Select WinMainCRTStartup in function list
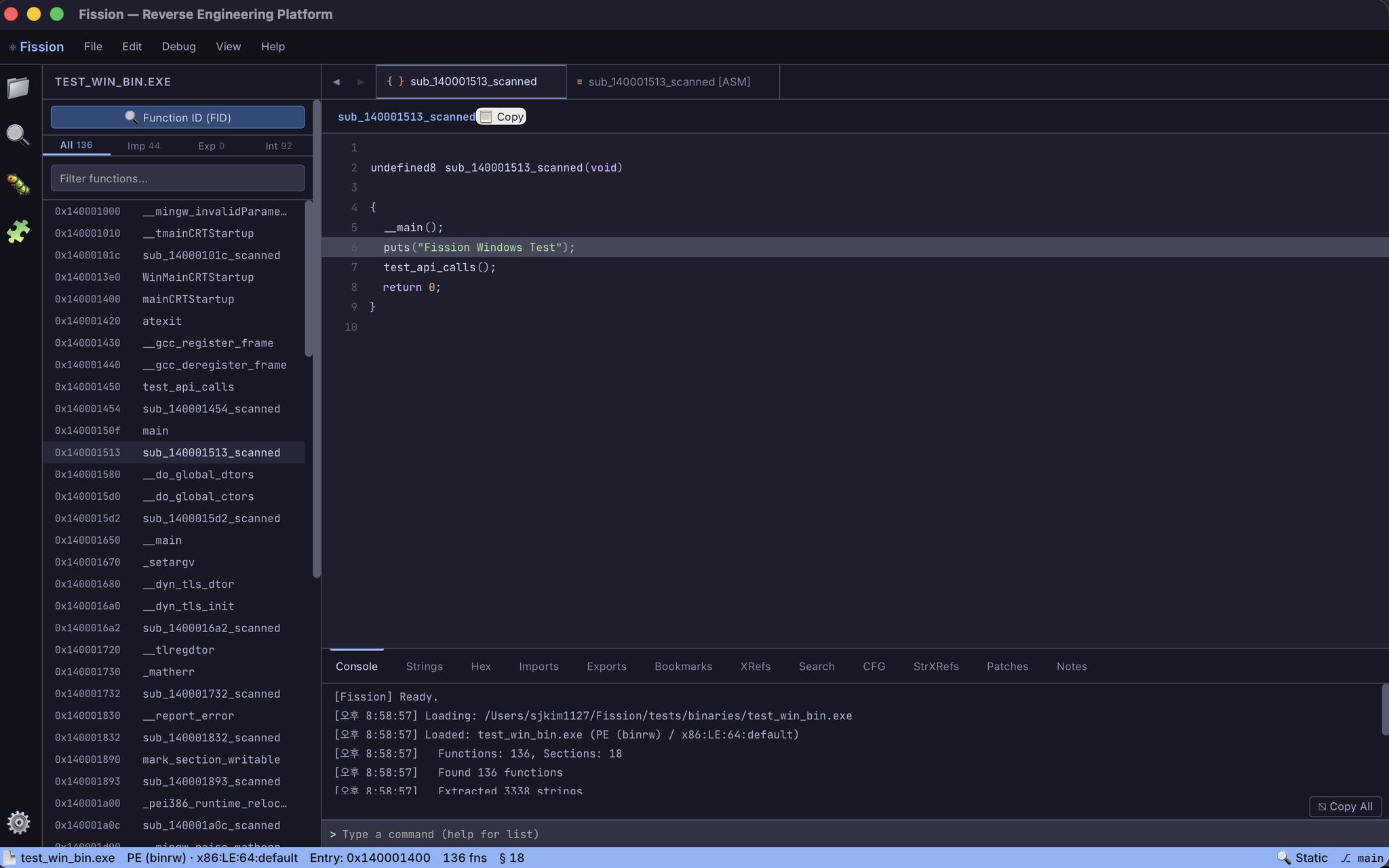This screenshot has width=1389, height=868. pyautogui.click(x=174, y=277)
